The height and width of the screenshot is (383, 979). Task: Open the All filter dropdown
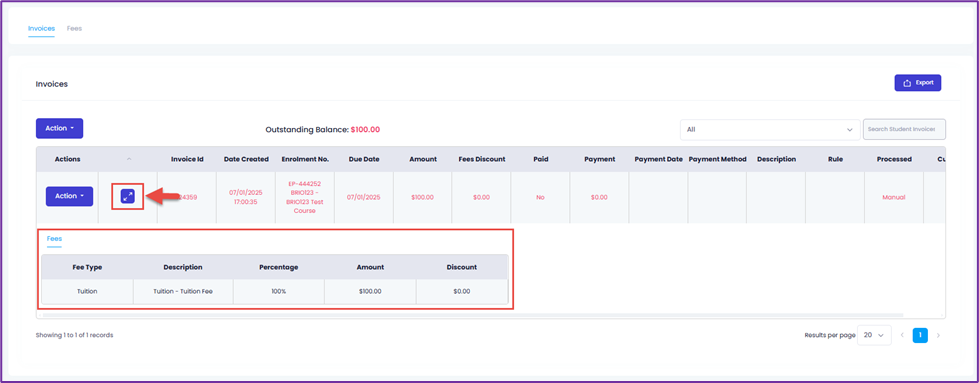pyautogui.click(x=769, y=129)
